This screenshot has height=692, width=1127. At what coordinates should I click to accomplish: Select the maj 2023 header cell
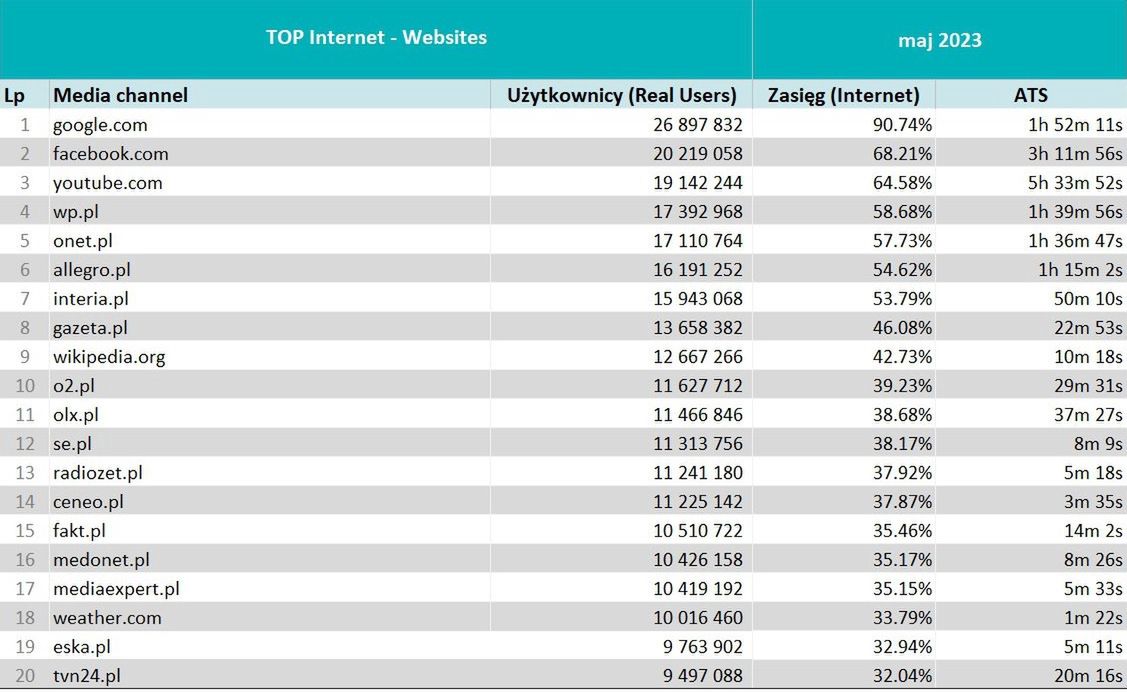(939, 40)
